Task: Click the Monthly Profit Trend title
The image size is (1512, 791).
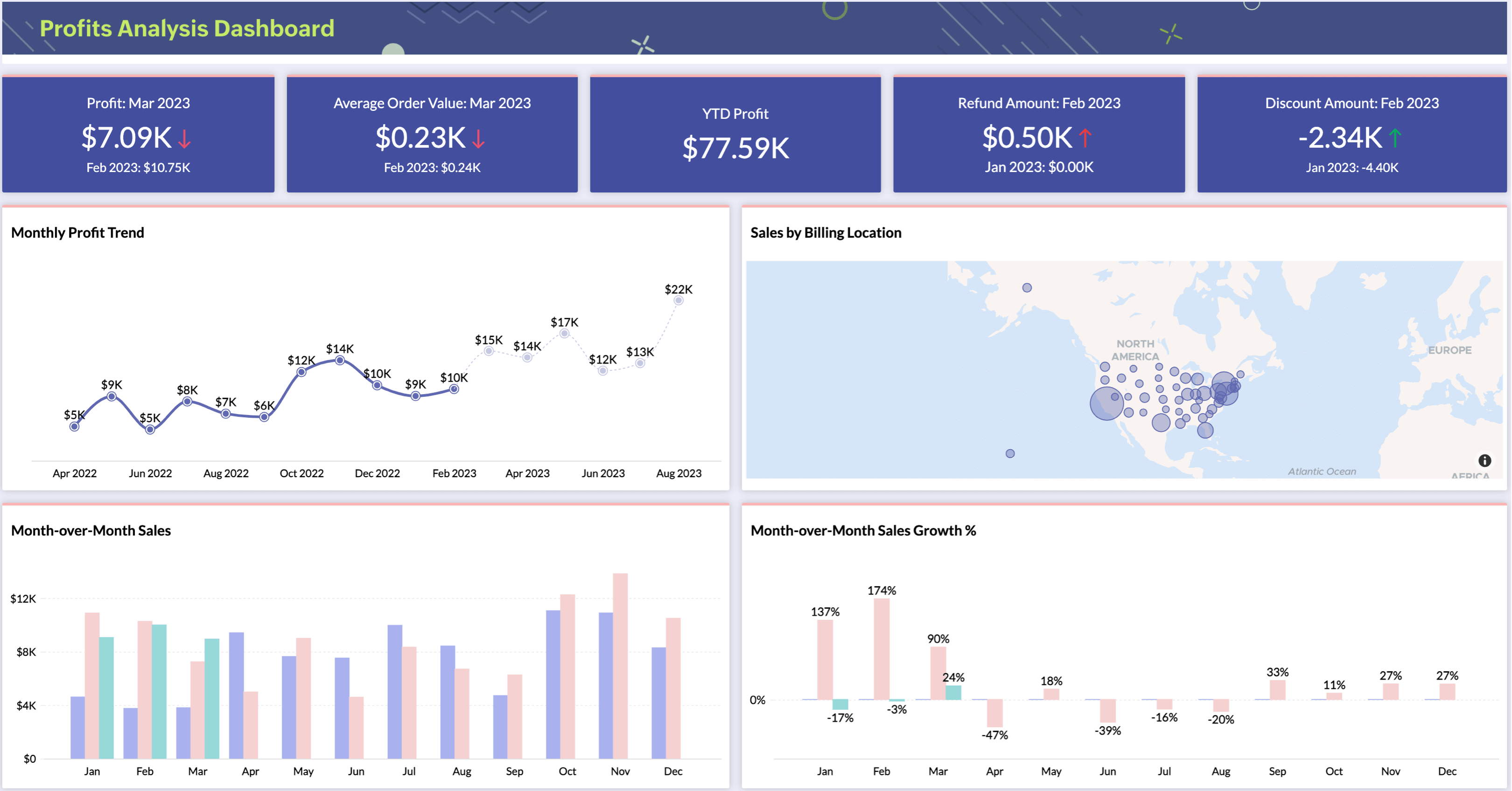Action: [77, 232]
